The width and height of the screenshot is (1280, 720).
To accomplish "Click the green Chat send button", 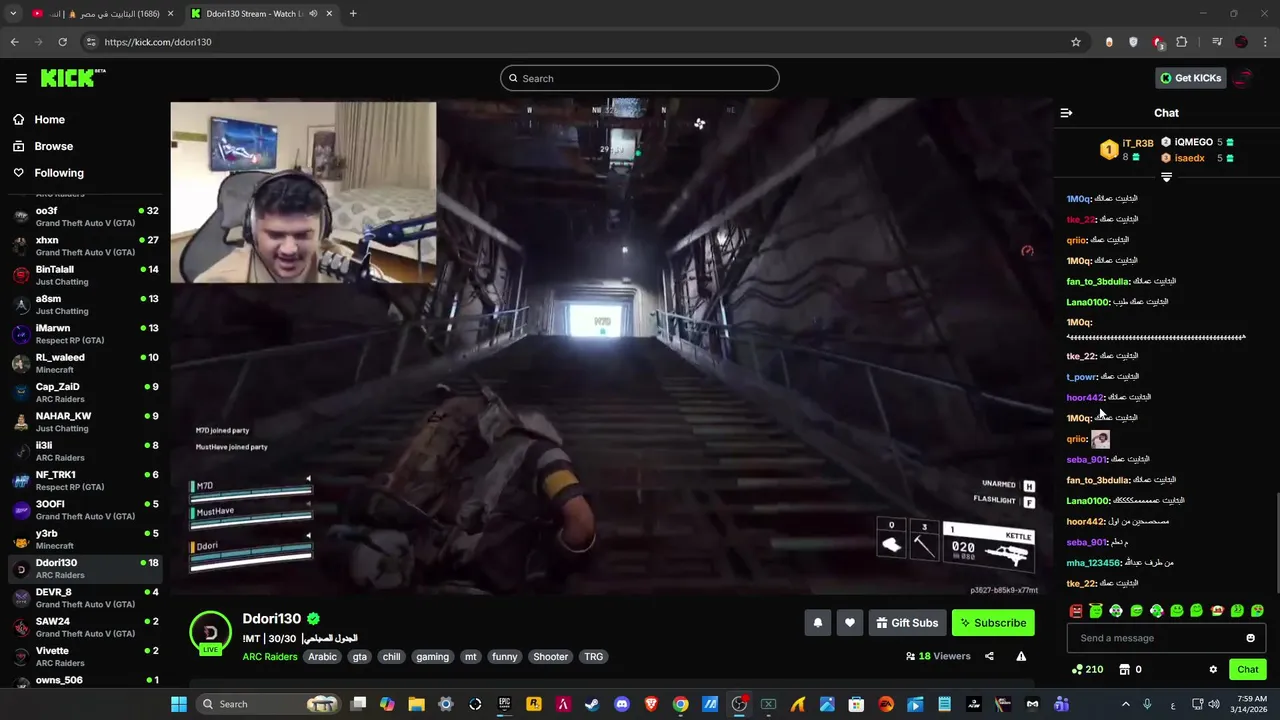I will pos(1248,670).
